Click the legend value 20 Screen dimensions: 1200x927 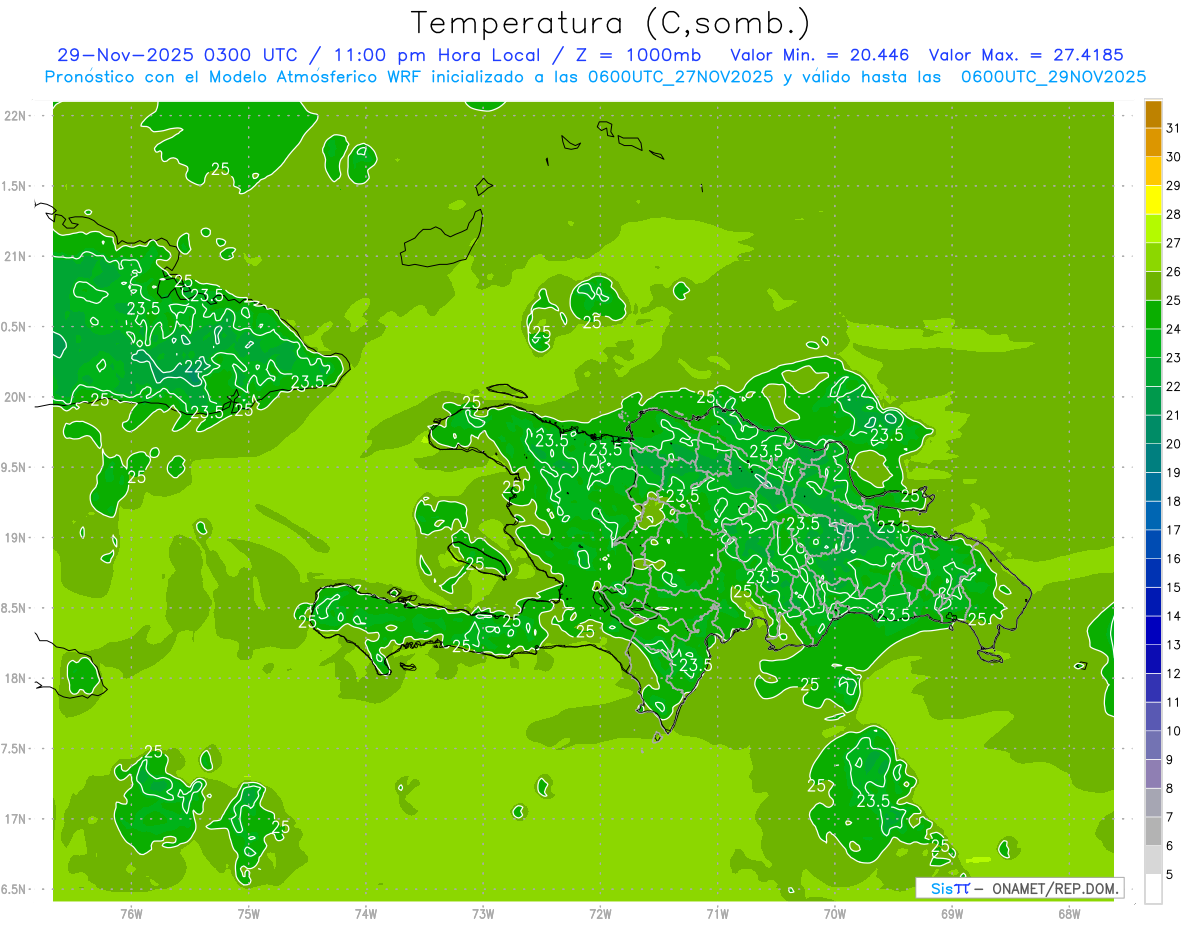click(1174, 444)
